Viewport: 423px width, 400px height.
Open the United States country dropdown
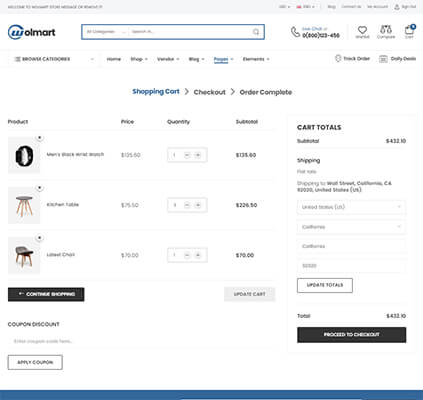(351, 207)
